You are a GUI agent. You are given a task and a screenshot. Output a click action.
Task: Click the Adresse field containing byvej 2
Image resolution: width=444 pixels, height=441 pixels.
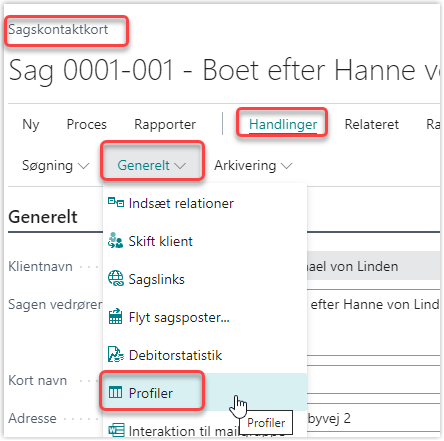pyautogui.click(x=373, y=418)
